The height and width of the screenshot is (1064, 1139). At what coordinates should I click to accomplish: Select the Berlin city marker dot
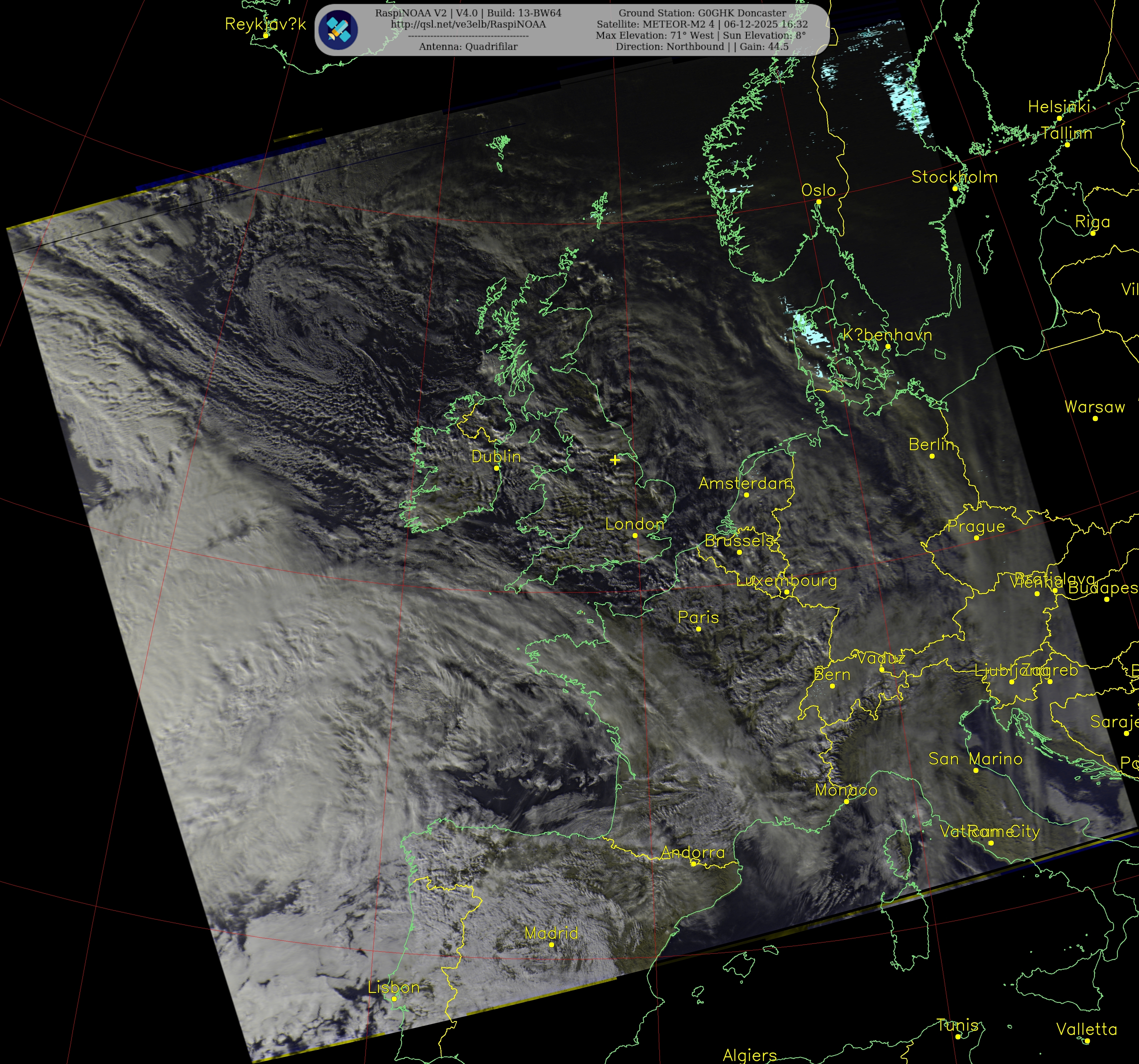[x=932, y=456]
